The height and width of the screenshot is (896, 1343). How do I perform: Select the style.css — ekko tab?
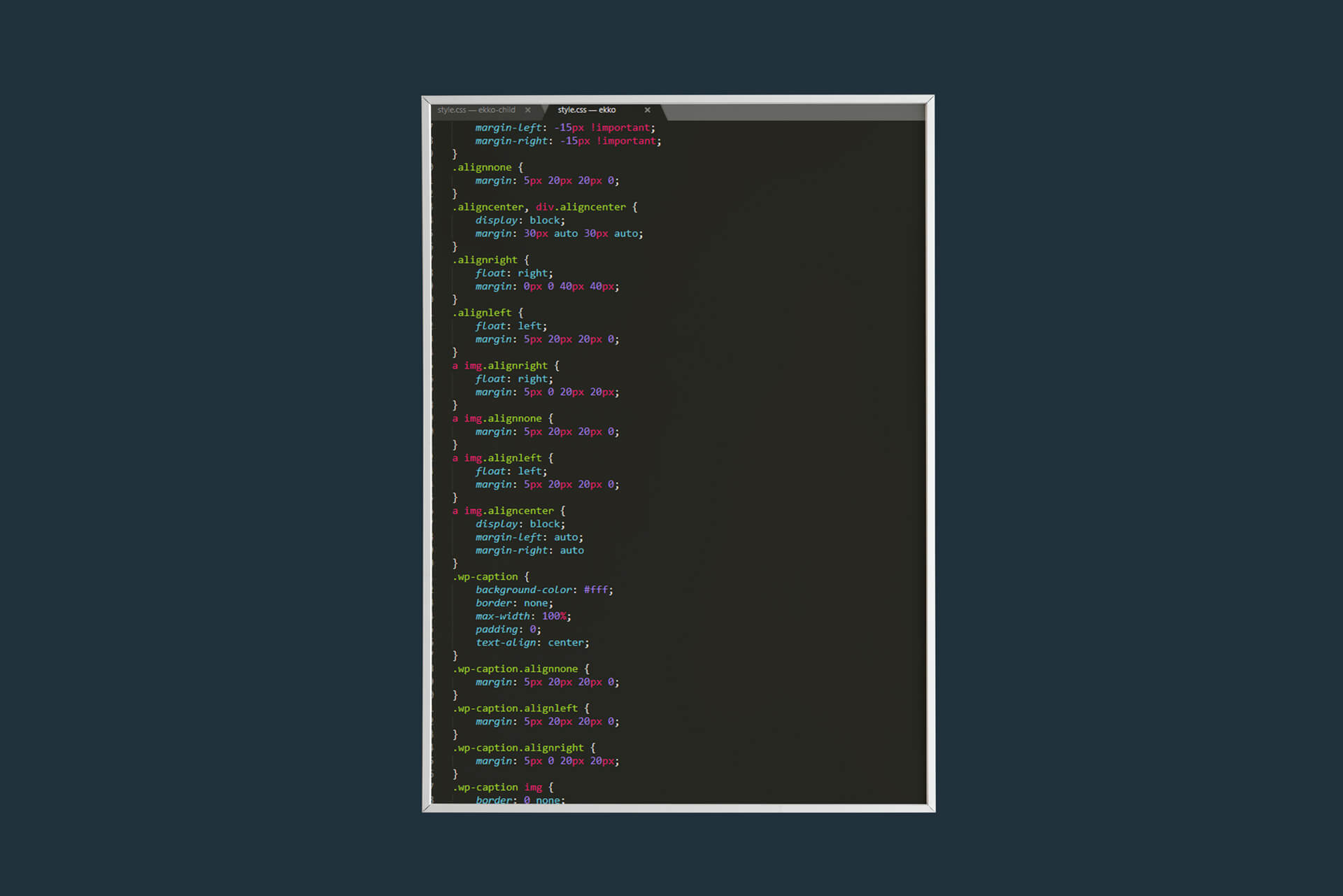click(x=586, y=110)
